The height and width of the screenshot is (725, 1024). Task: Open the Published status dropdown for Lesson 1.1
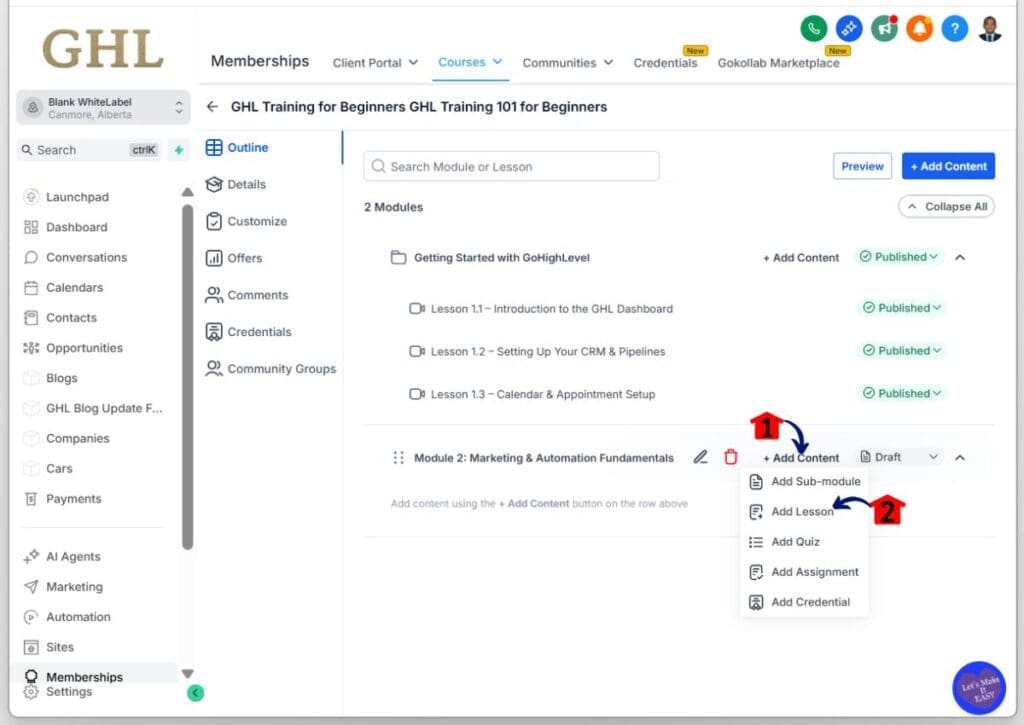(x=901, y=308)
